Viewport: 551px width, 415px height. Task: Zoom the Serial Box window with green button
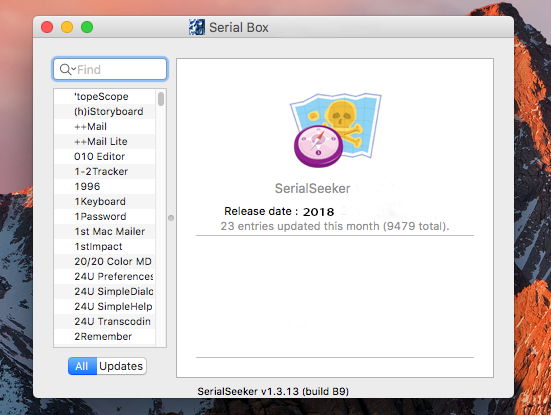(87, 27)
